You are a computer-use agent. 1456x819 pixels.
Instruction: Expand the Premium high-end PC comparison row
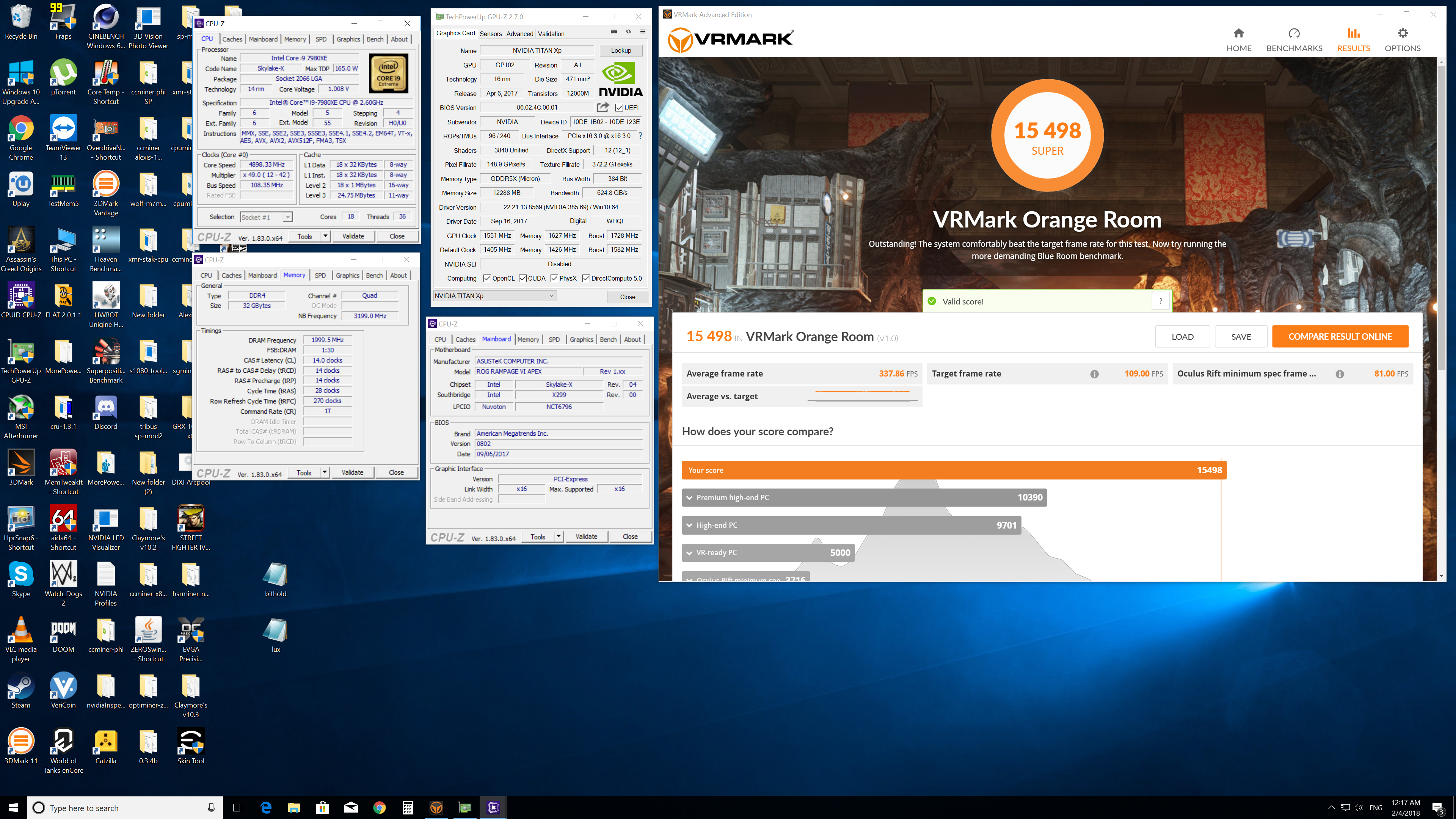point(864,497)
